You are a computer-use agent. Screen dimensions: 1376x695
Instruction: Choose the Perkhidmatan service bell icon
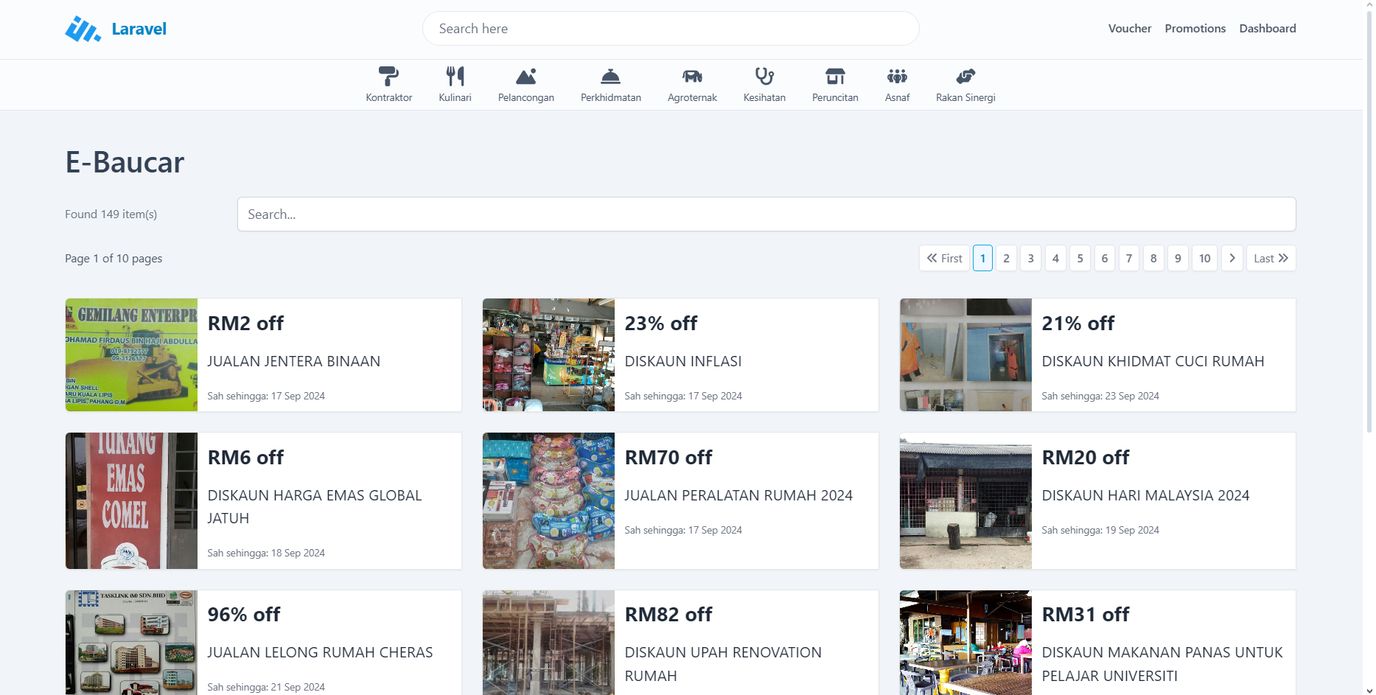coord(610,76)
